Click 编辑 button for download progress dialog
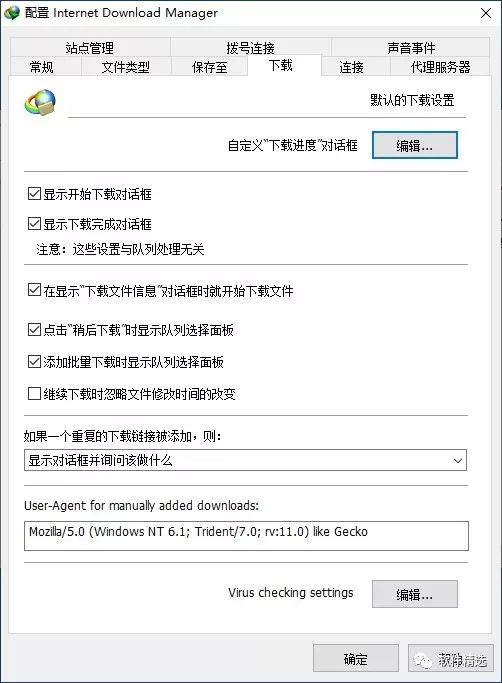This screenshot has height=683, width=502. pyautogui.click(x=414, y=145)
